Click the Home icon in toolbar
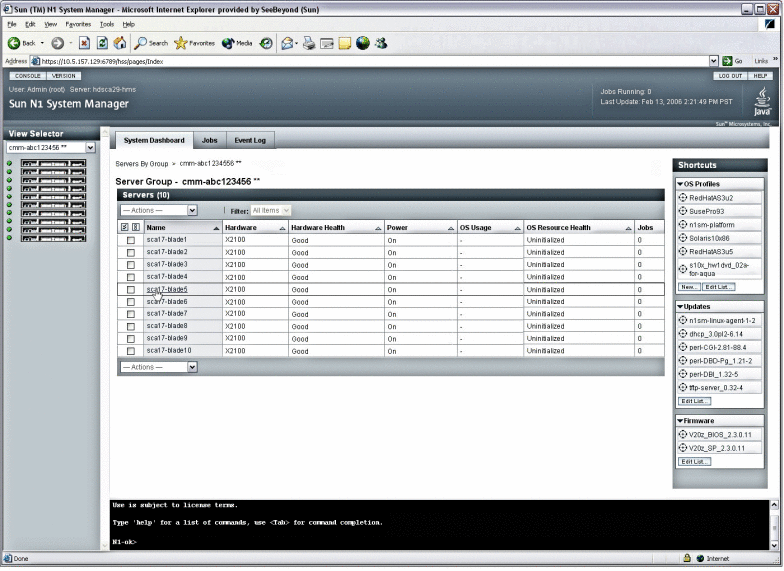Screen dimensions: 784x571 [120, 44]
